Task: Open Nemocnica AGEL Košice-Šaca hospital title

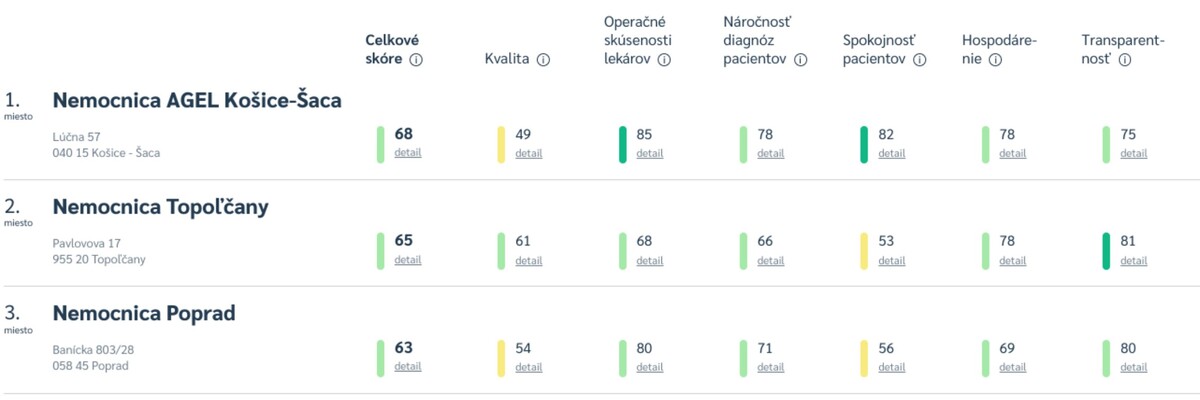Action: [197, 100]
